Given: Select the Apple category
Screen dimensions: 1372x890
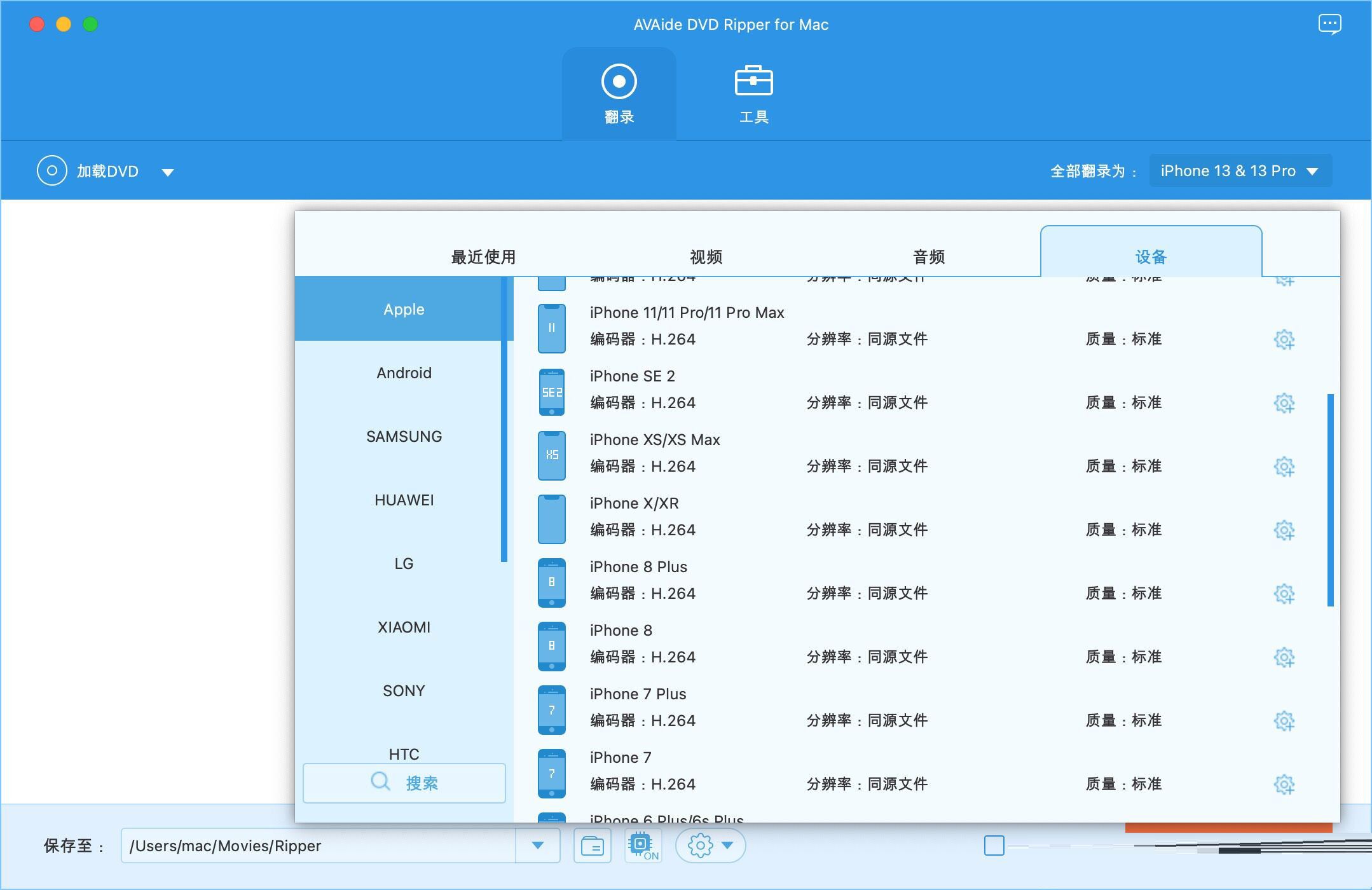Looking at the screenshot, I should 404,309.
